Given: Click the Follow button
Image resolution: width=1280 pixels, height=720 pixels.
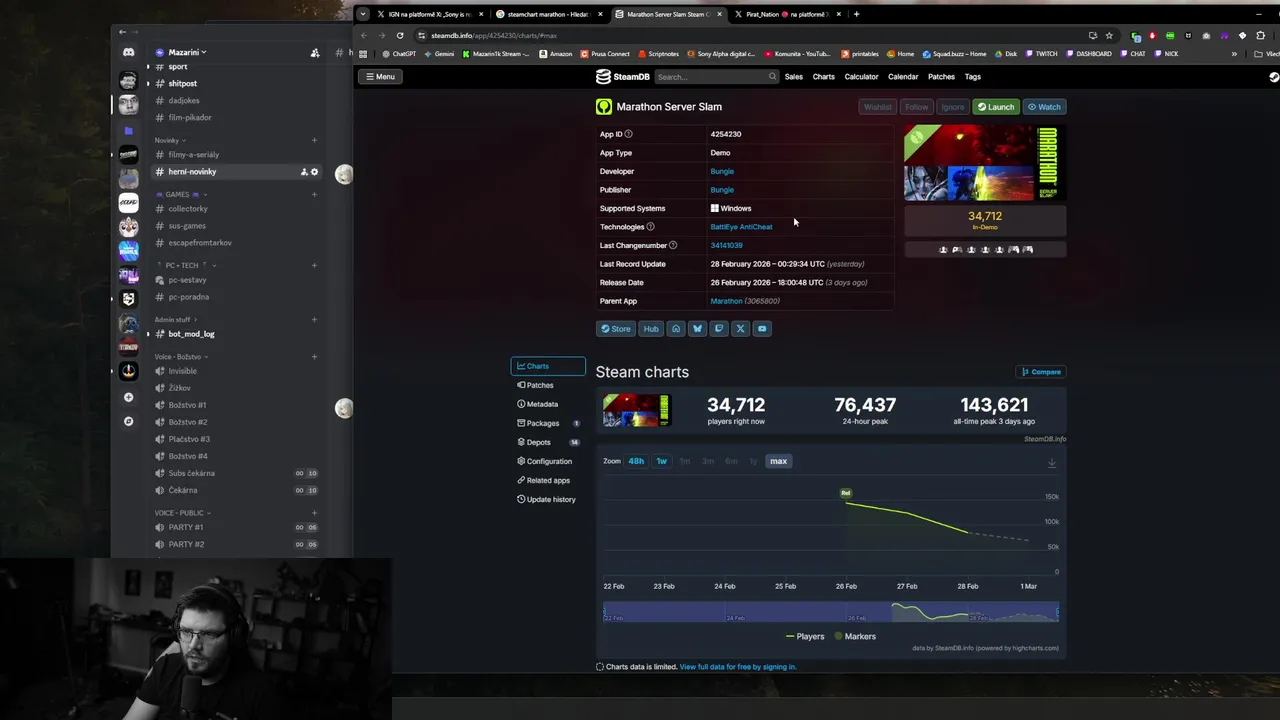Looking at the screenshot, I should 916,107.
